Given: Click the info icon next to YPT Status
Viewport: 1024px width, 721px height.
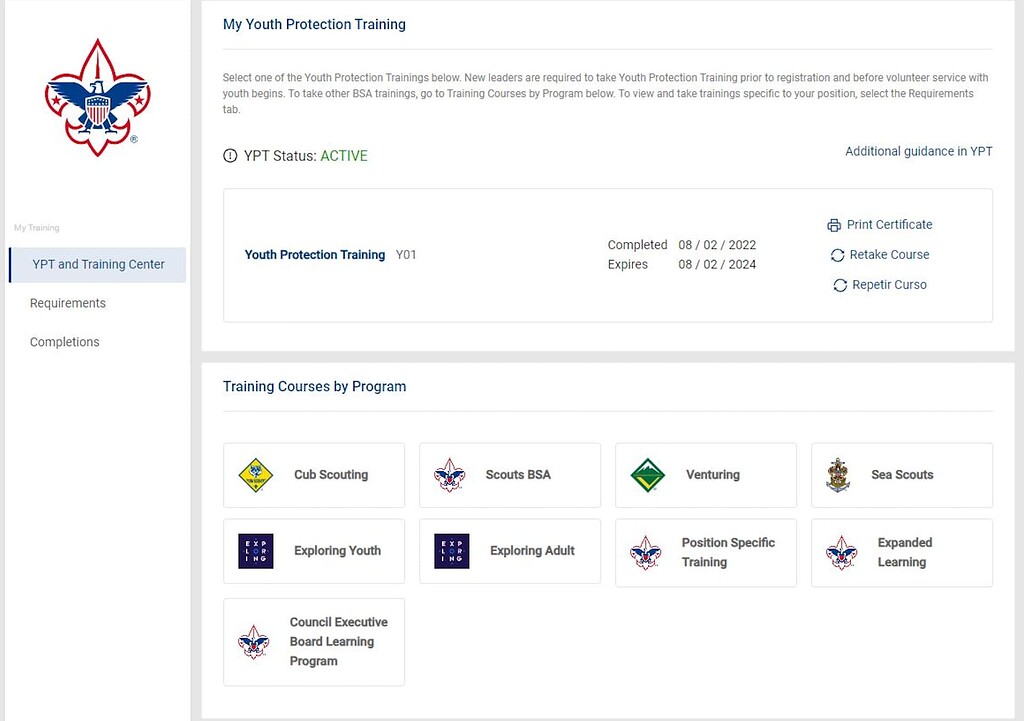Looking at the screenshot, I should (x=228, y=156).
